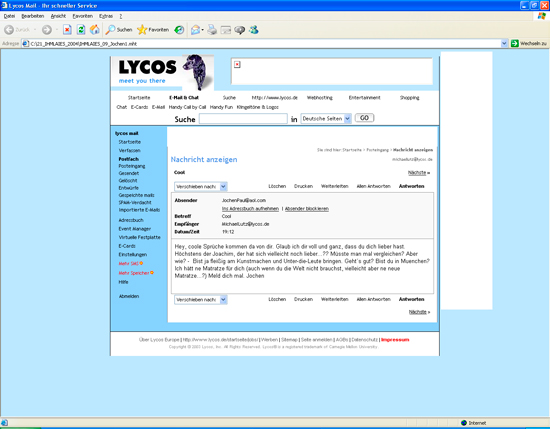This screenshot has height=429, width=550.
Task: Open the Datei menu
Action: point(9,16)
